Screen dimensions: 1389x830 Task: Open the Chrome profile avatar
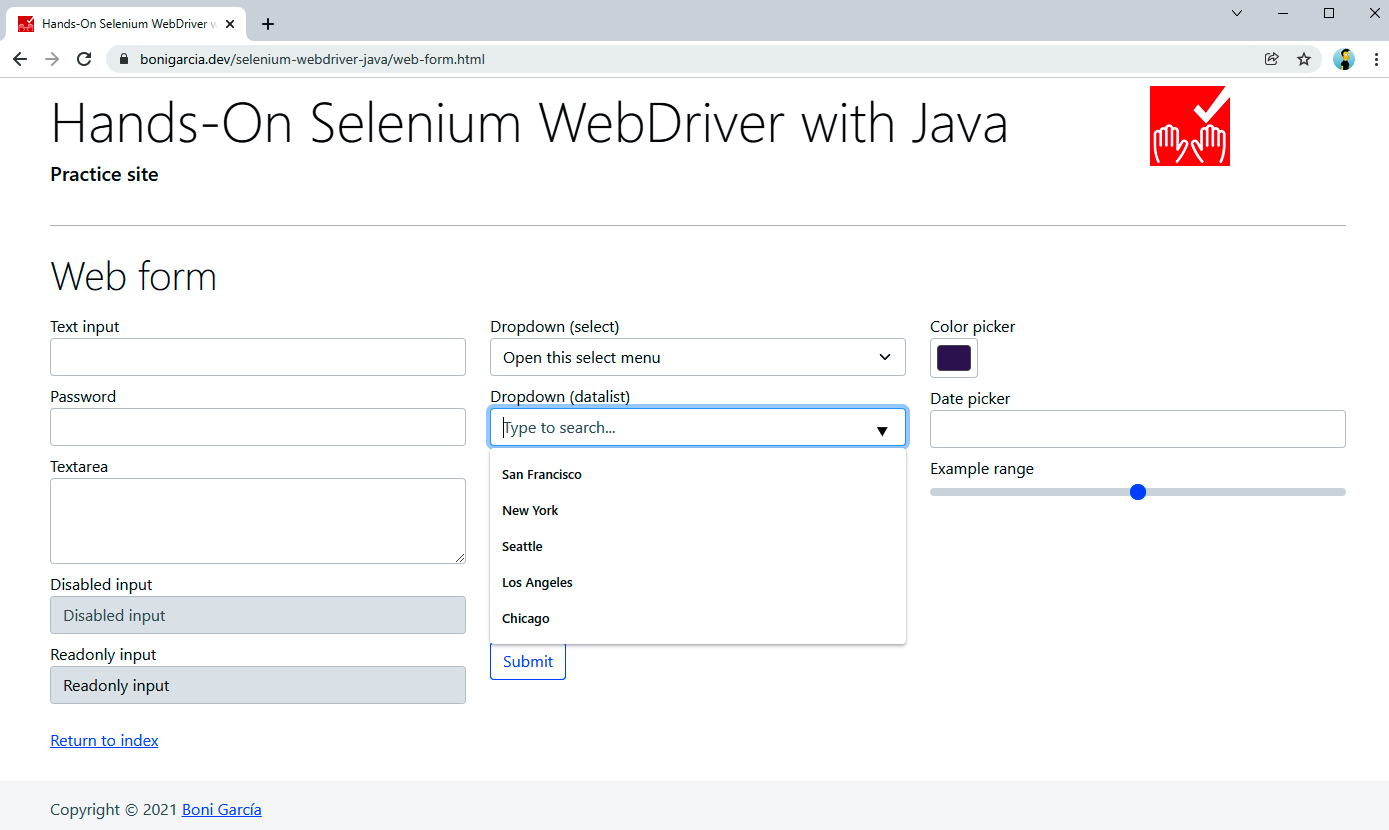click(1344, 59)
